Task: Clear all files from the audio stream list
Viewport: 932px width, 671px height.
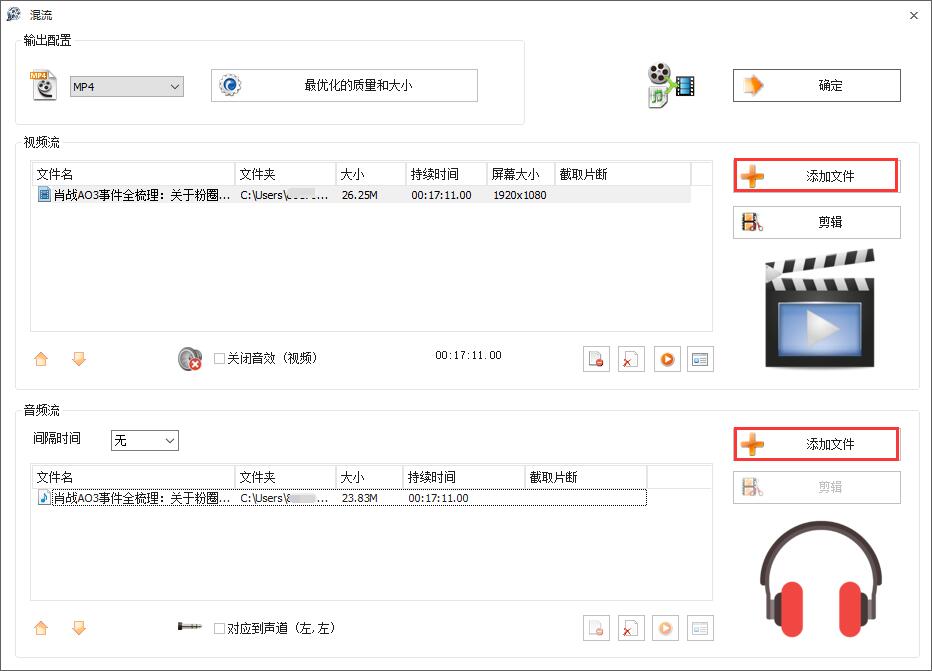Action: tap(631, 628)
